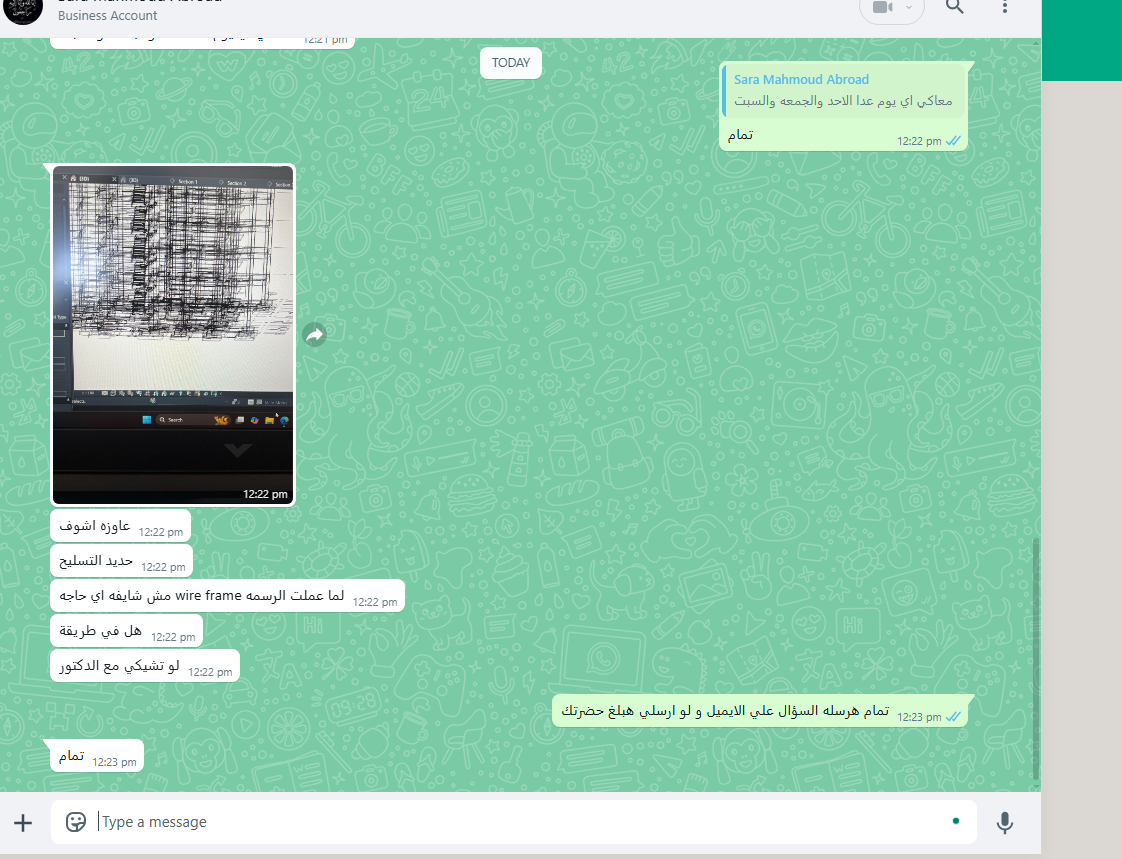The height and width of the screenshot is (859, 1122).
Task: Select the sent message about the email question
Action: click(759, 712)
